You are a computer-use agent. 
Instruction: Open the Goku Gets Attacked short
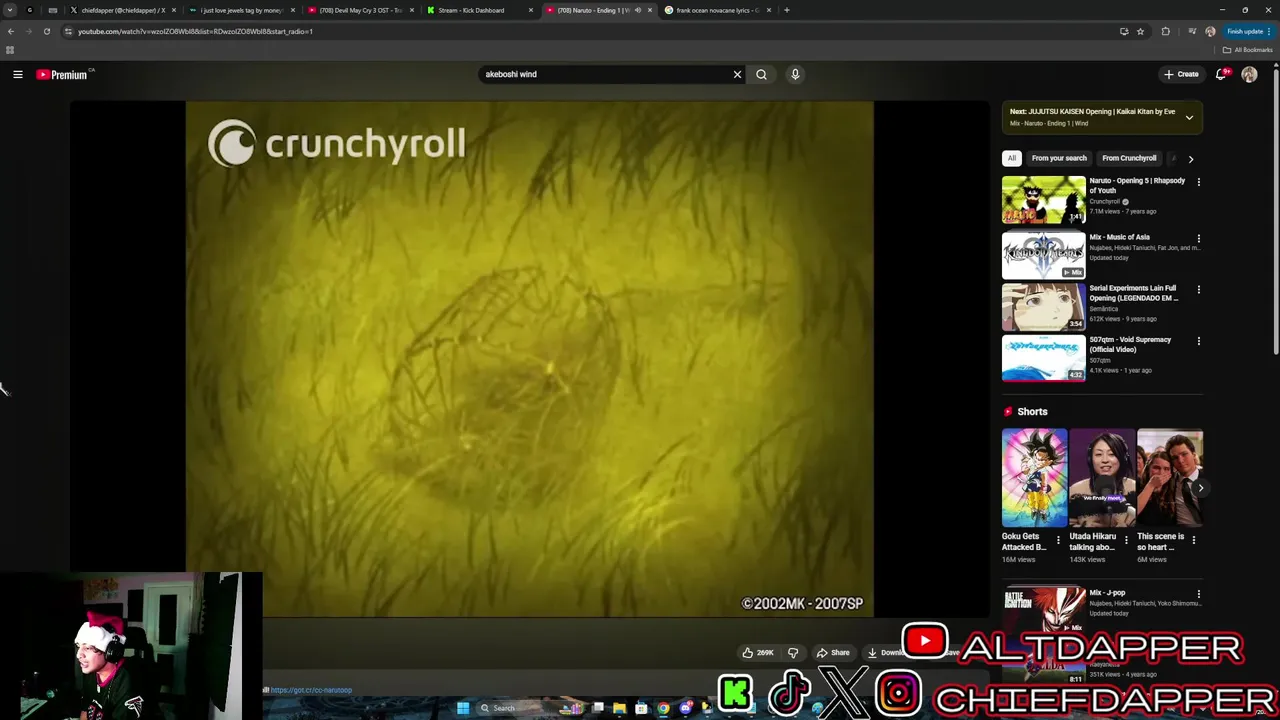pos(1034,477)
